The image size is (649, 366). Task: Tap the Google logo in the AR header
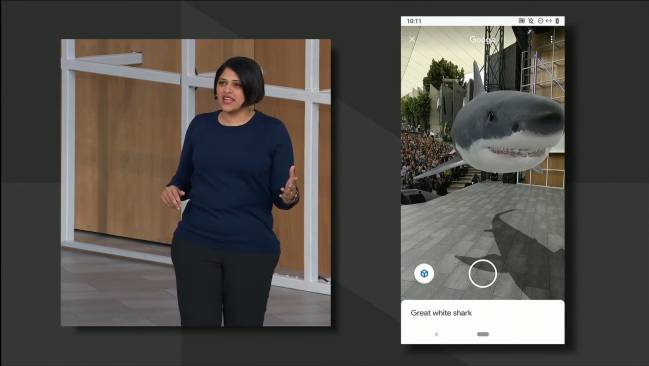482,39
